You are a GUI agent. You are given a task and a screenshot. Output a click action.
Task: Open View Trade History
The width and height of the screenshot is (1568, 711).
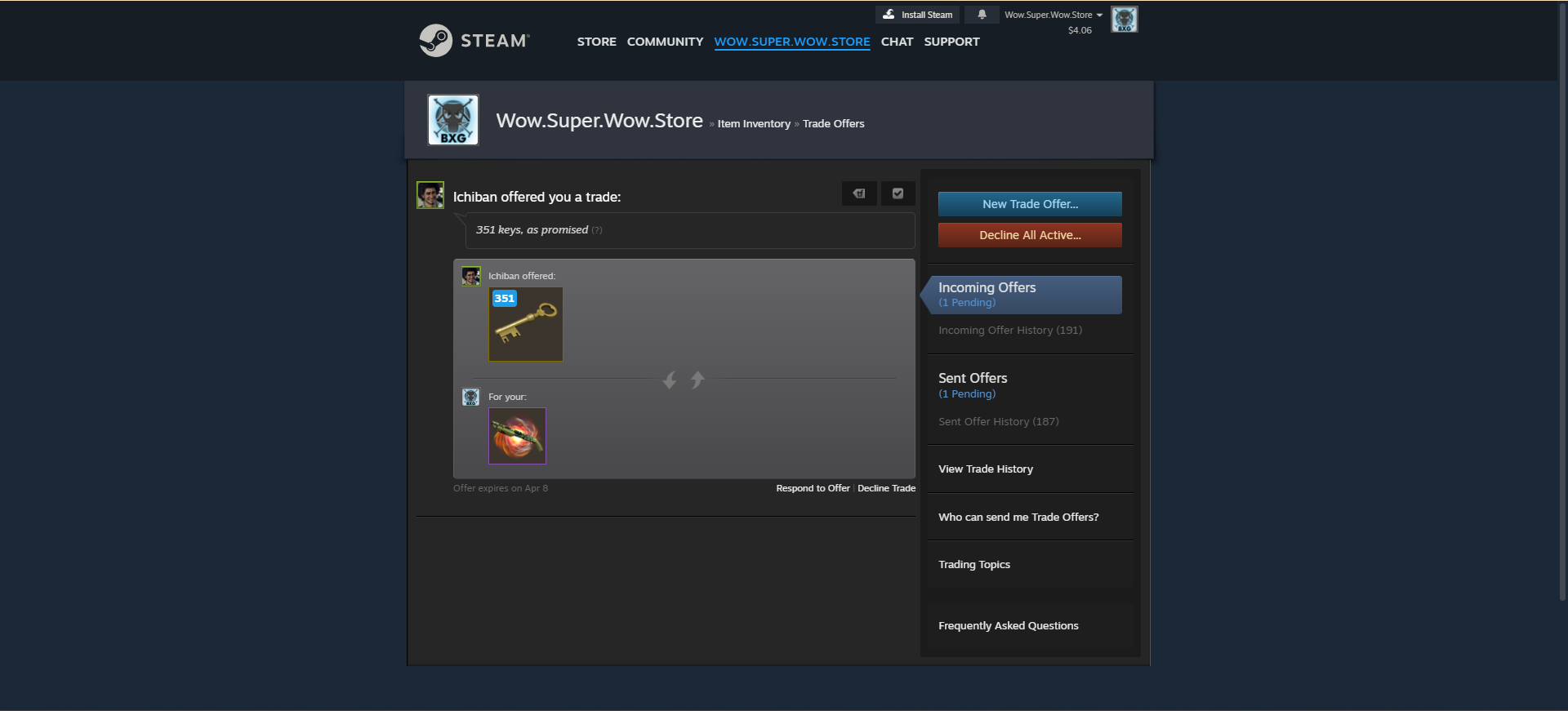[x=986, y=469]
